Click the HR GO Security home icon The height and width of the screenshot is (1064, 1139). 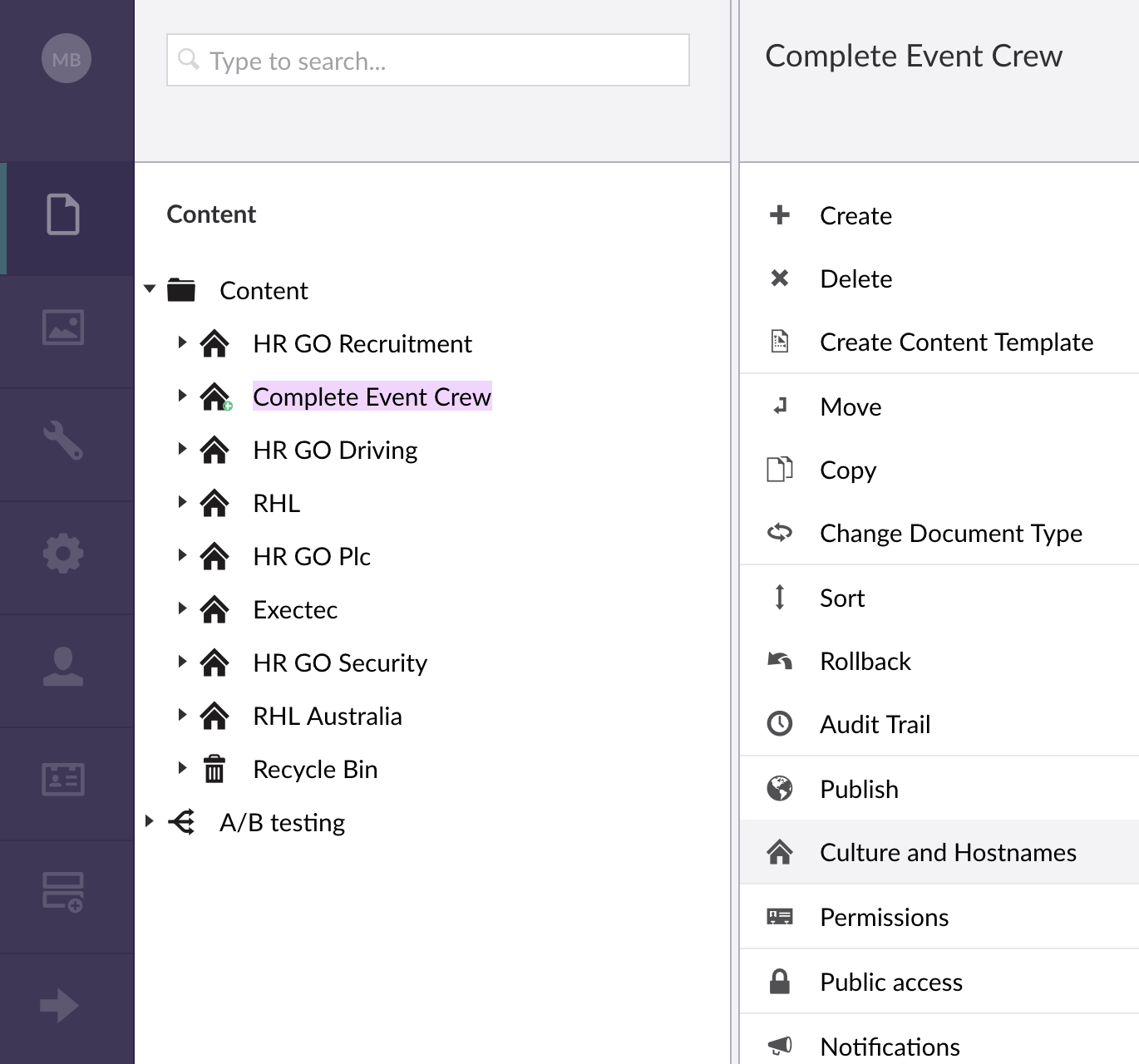(214, 663)
